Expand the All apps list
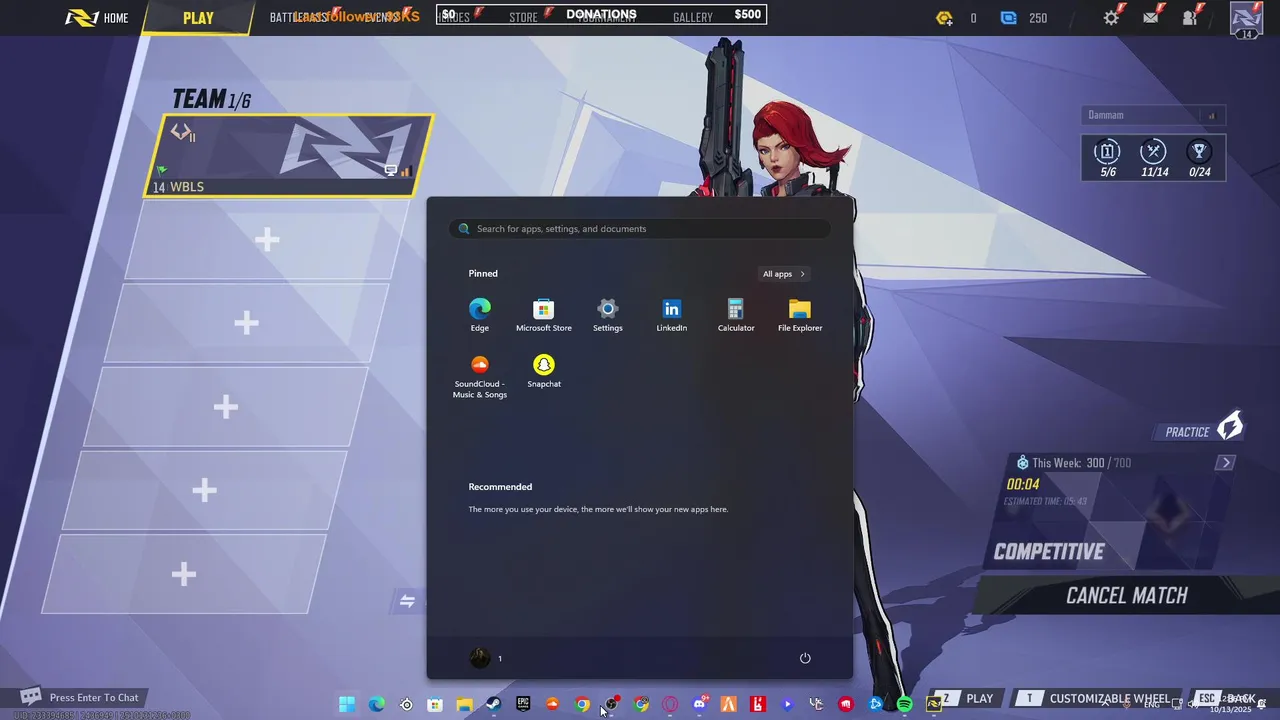 [783, 274]
